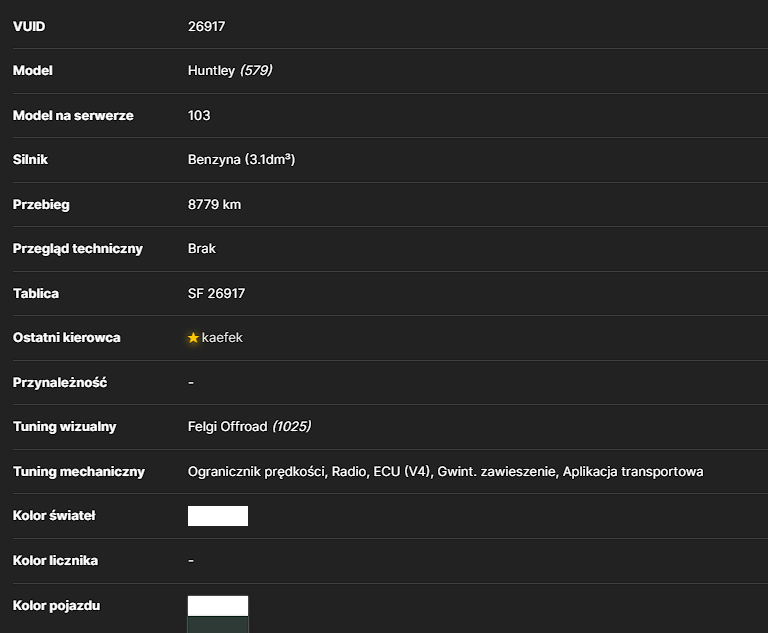This screenshot has height=633, width=768.
Task: Click the Felgi Offroad tuning entry
Action: [227, 427]
